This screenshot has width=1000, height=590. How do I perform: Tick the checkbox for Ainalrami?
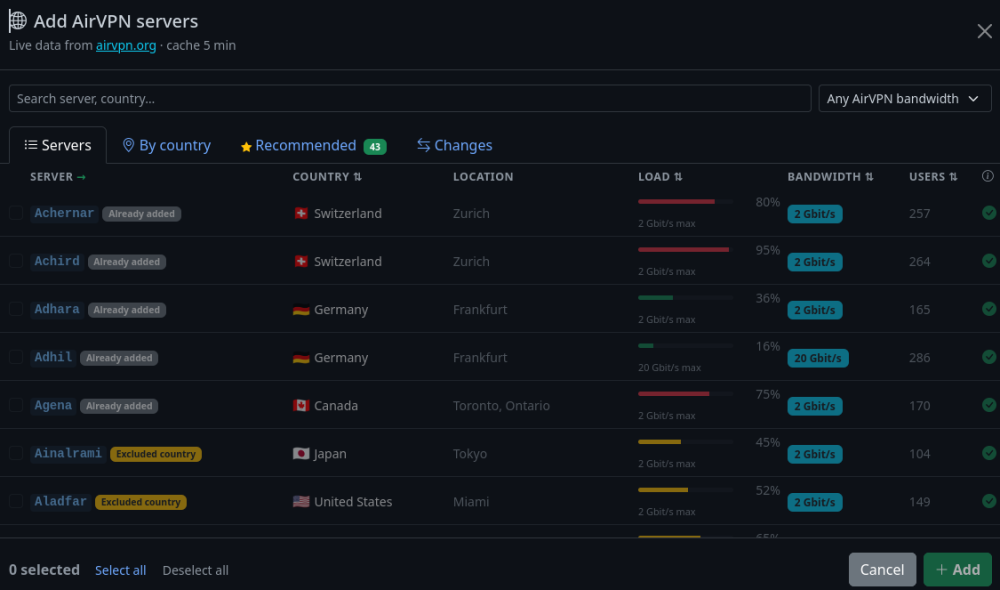tap(16, 453)
